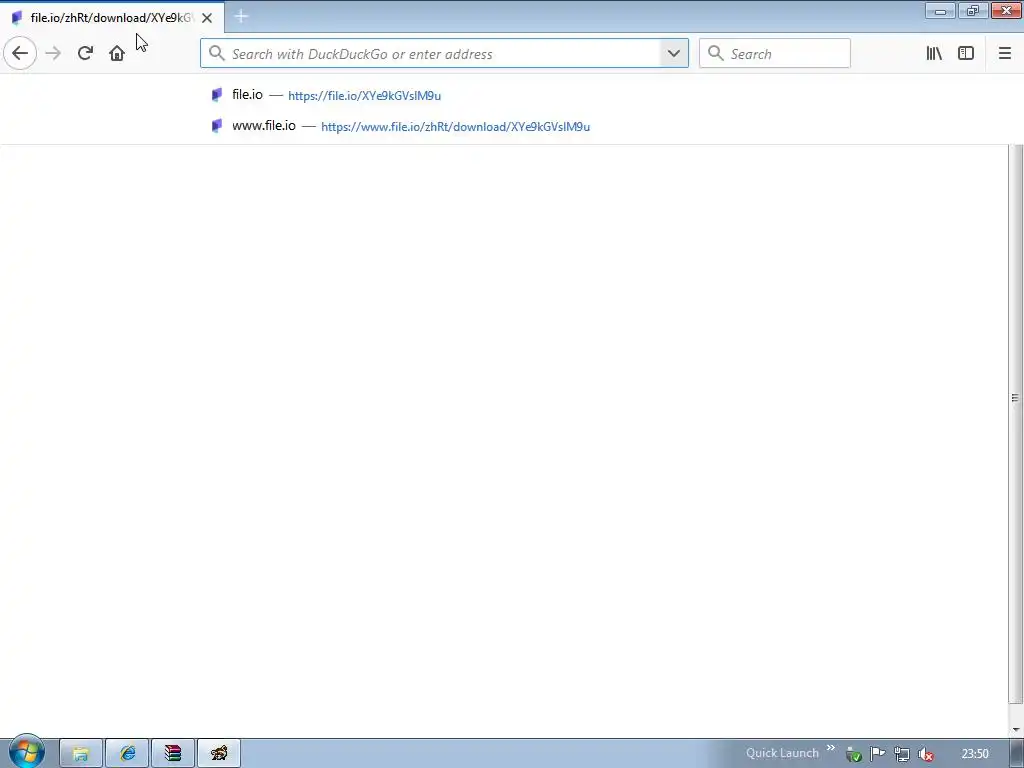Go back to the previous page
This screenshot has height=768, width=1024.
[20, 53]
